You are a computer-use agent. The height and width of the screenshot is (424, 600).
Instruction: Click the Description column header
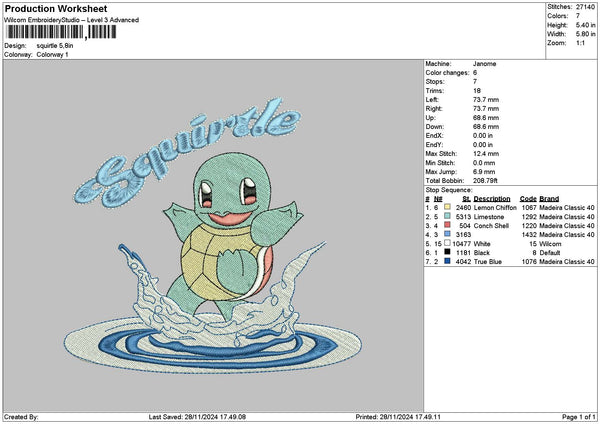[x=492, y=199]
